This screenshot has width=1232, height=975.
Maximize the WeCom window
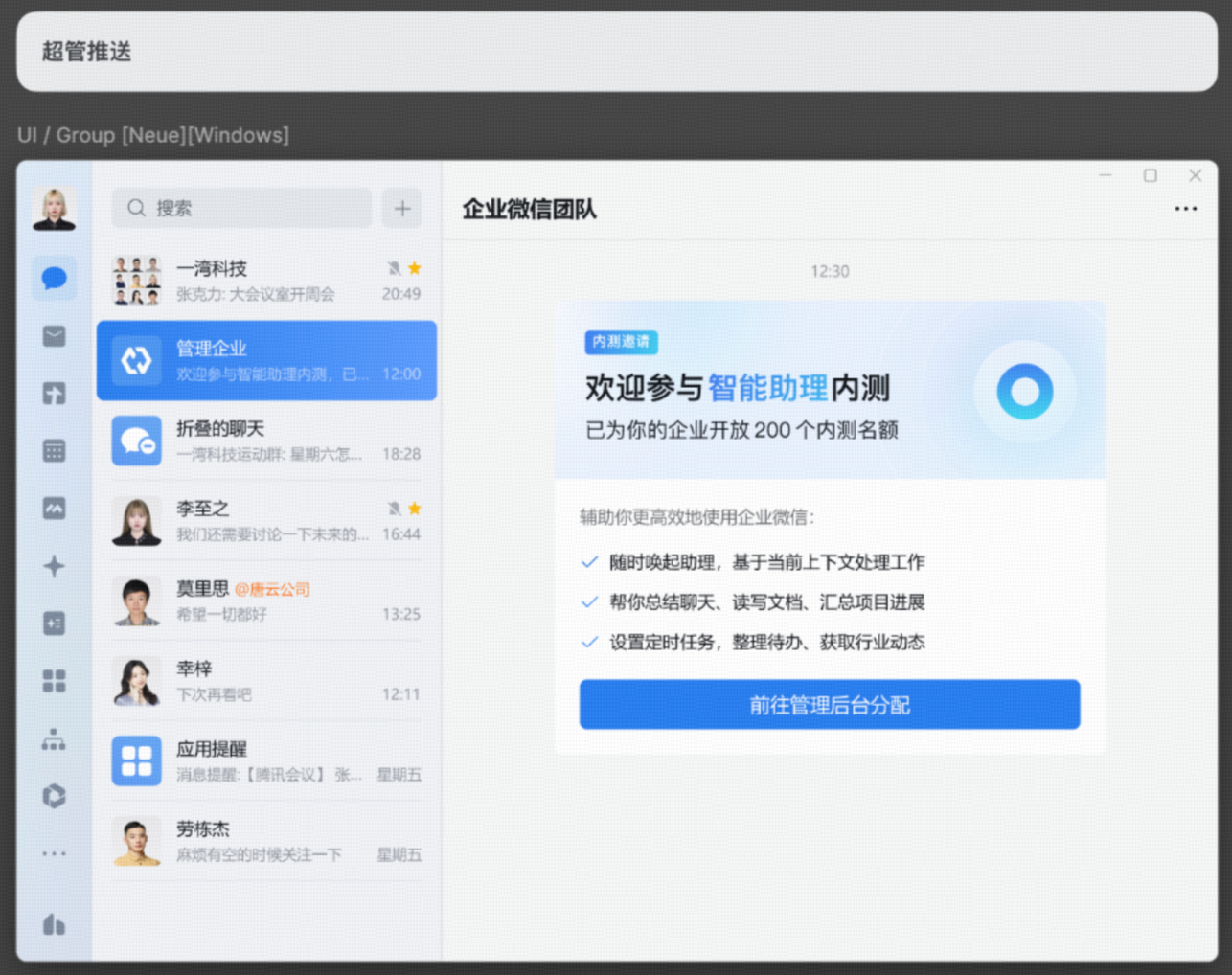1150,175
